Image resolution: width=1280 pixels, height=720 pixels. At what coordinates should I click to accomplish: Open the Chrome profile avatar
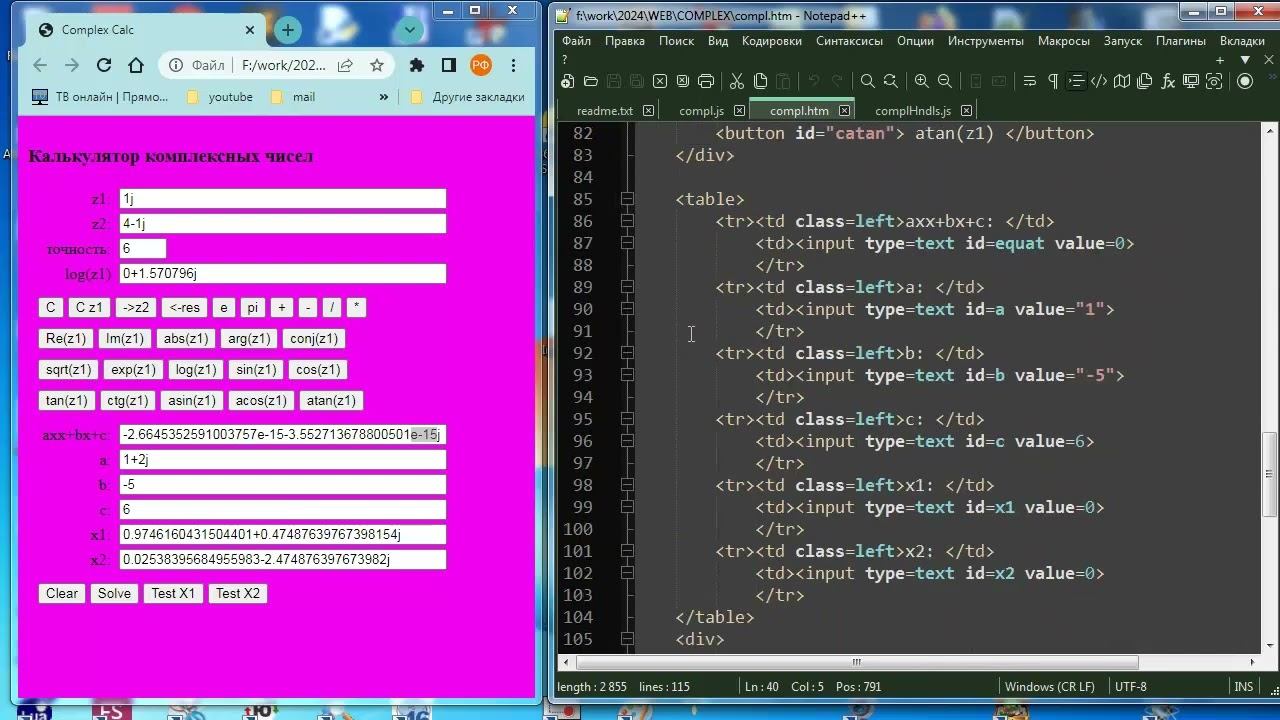(x=481, y=65)
